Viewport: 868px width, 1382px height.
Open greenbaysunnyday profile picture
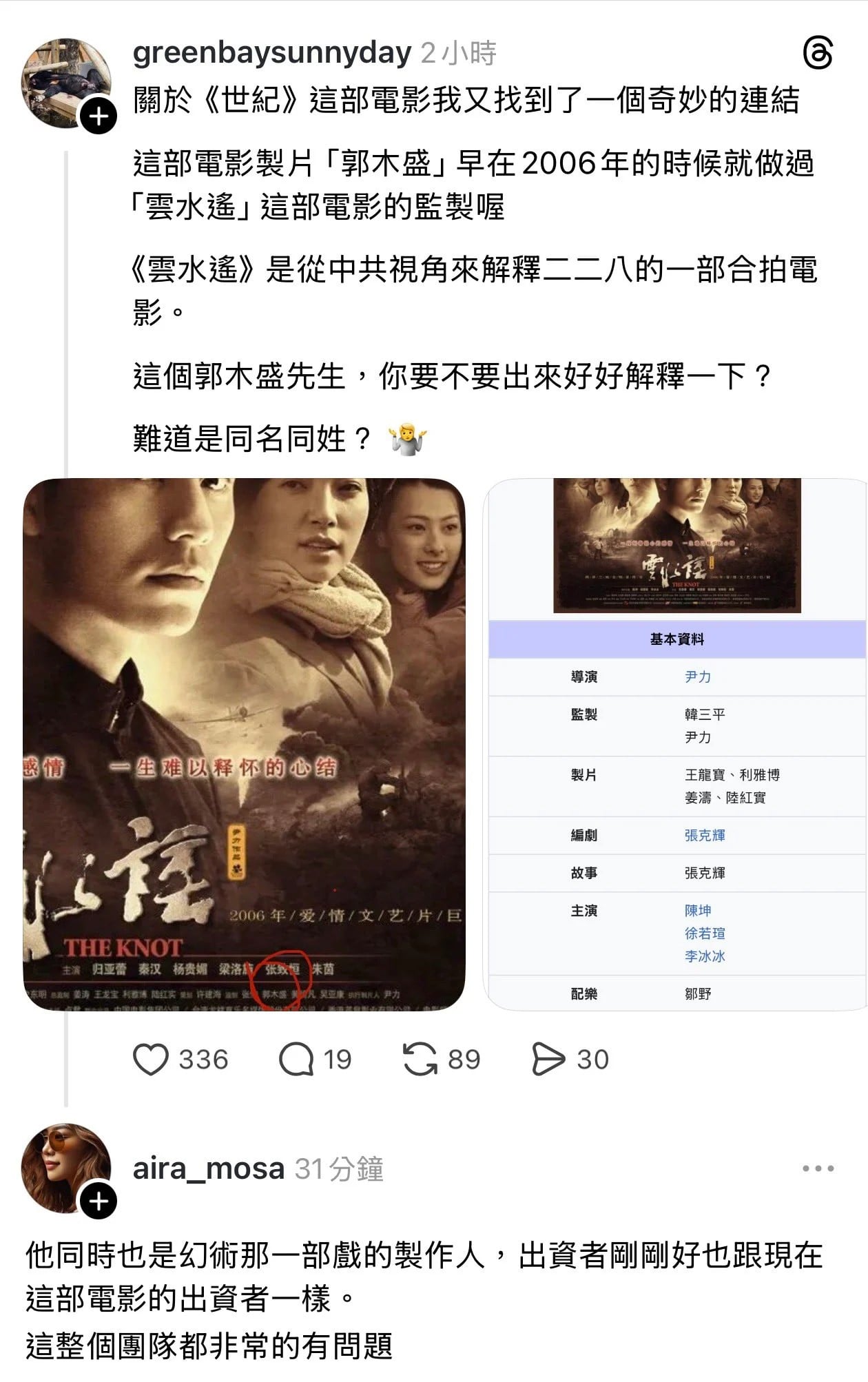pyautogui.click(x=67, y=83)
